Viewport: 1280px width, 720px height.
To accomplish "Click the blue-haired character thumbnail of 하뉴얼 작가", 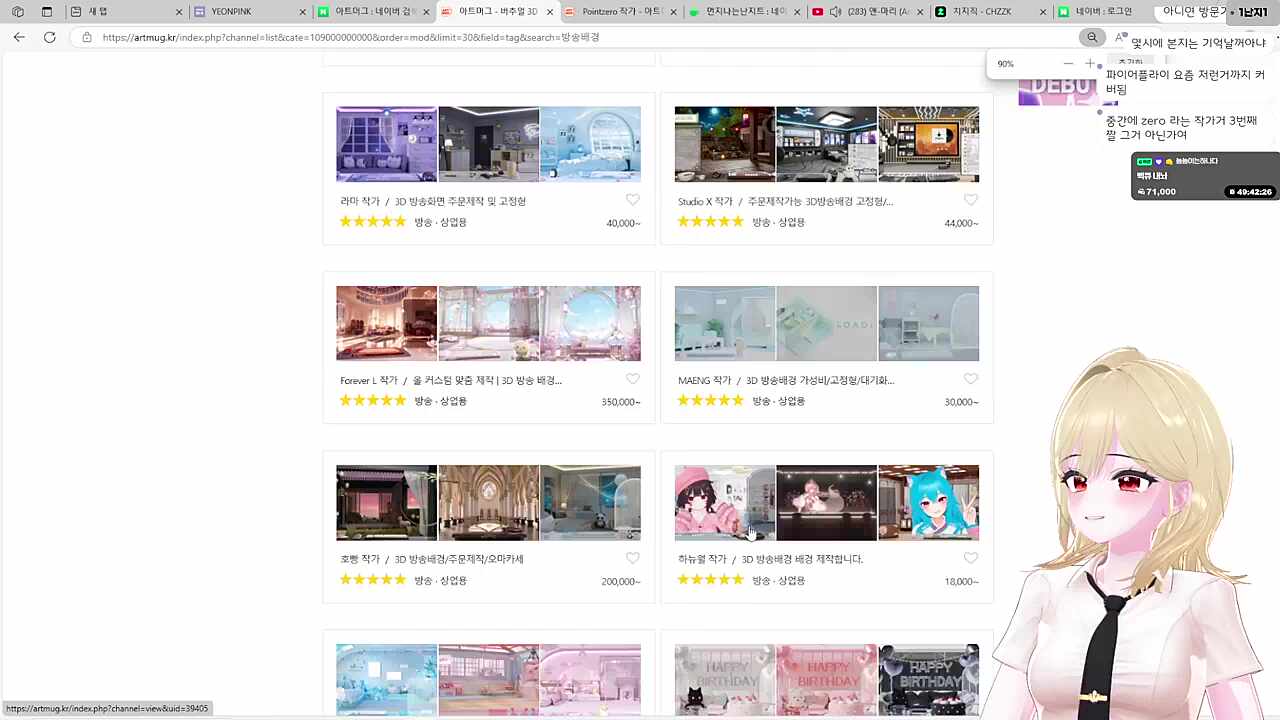I will (928, 502).
